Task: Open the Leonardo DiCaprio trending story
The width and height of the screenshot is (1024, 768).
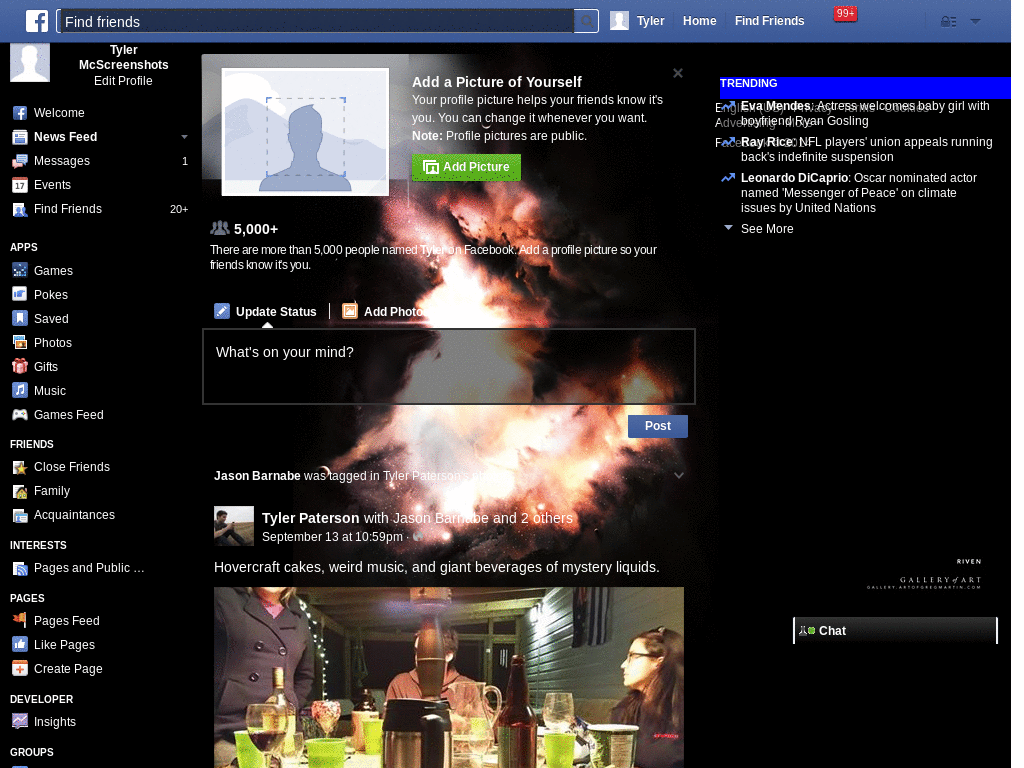Action: pos(859,193)
